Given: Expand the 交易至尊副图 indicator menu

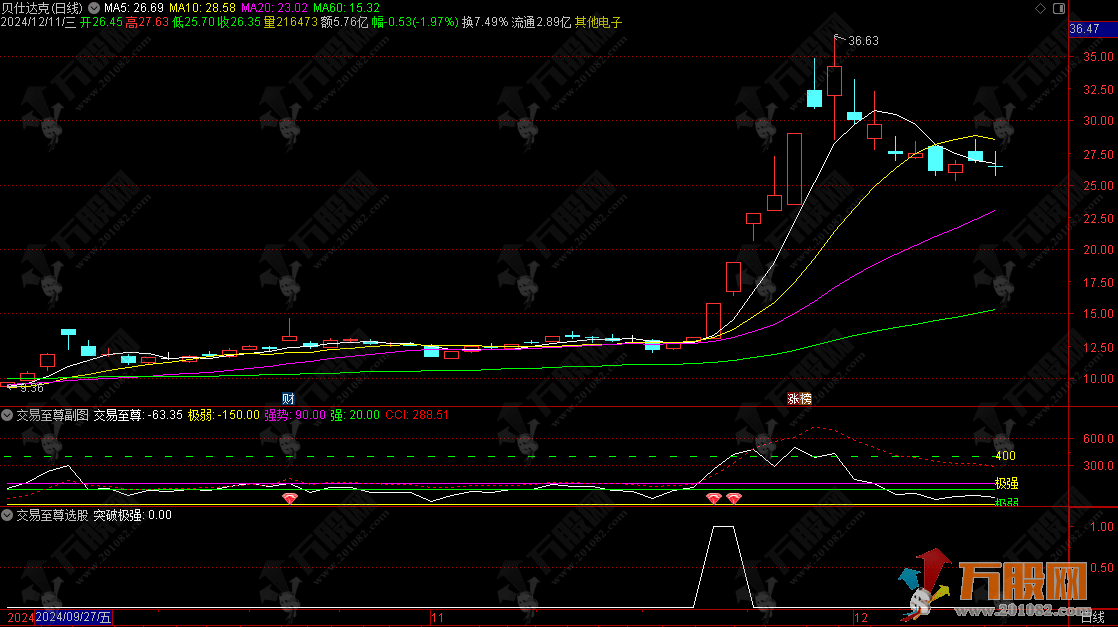Looking at the screenshot, I should (x=7, y=415).
